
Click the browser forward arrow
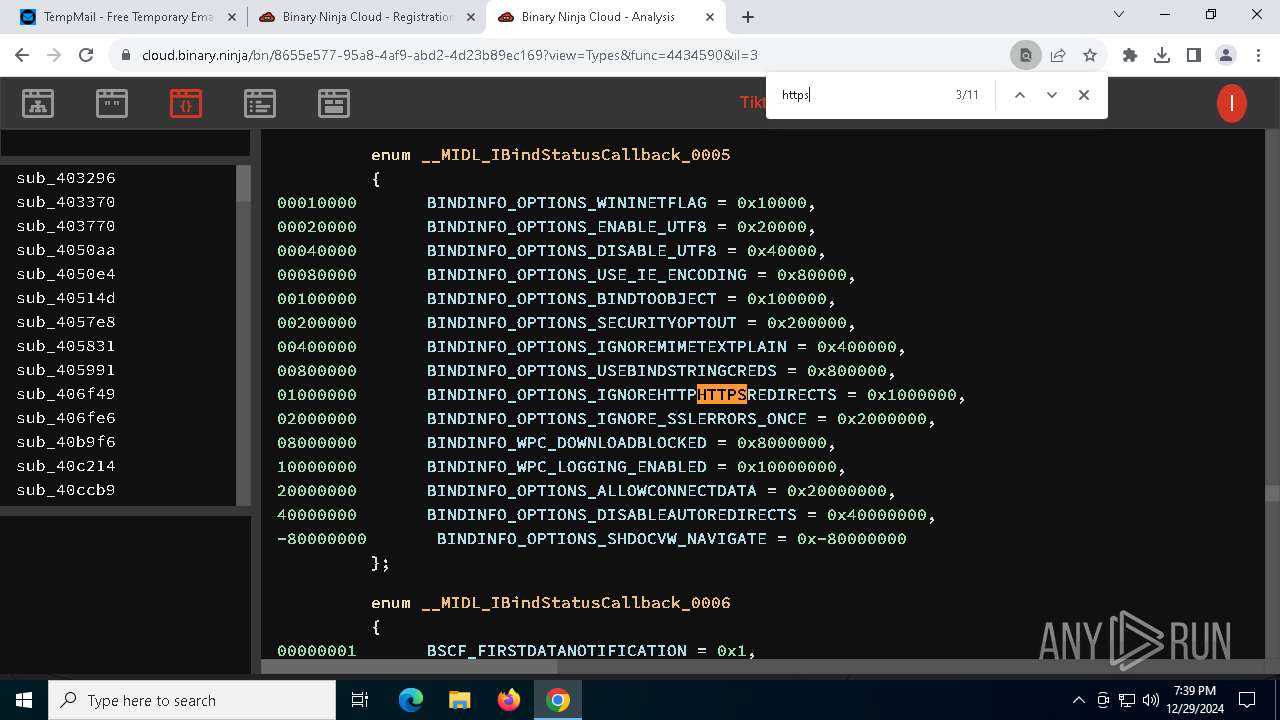tap(54, 56)
